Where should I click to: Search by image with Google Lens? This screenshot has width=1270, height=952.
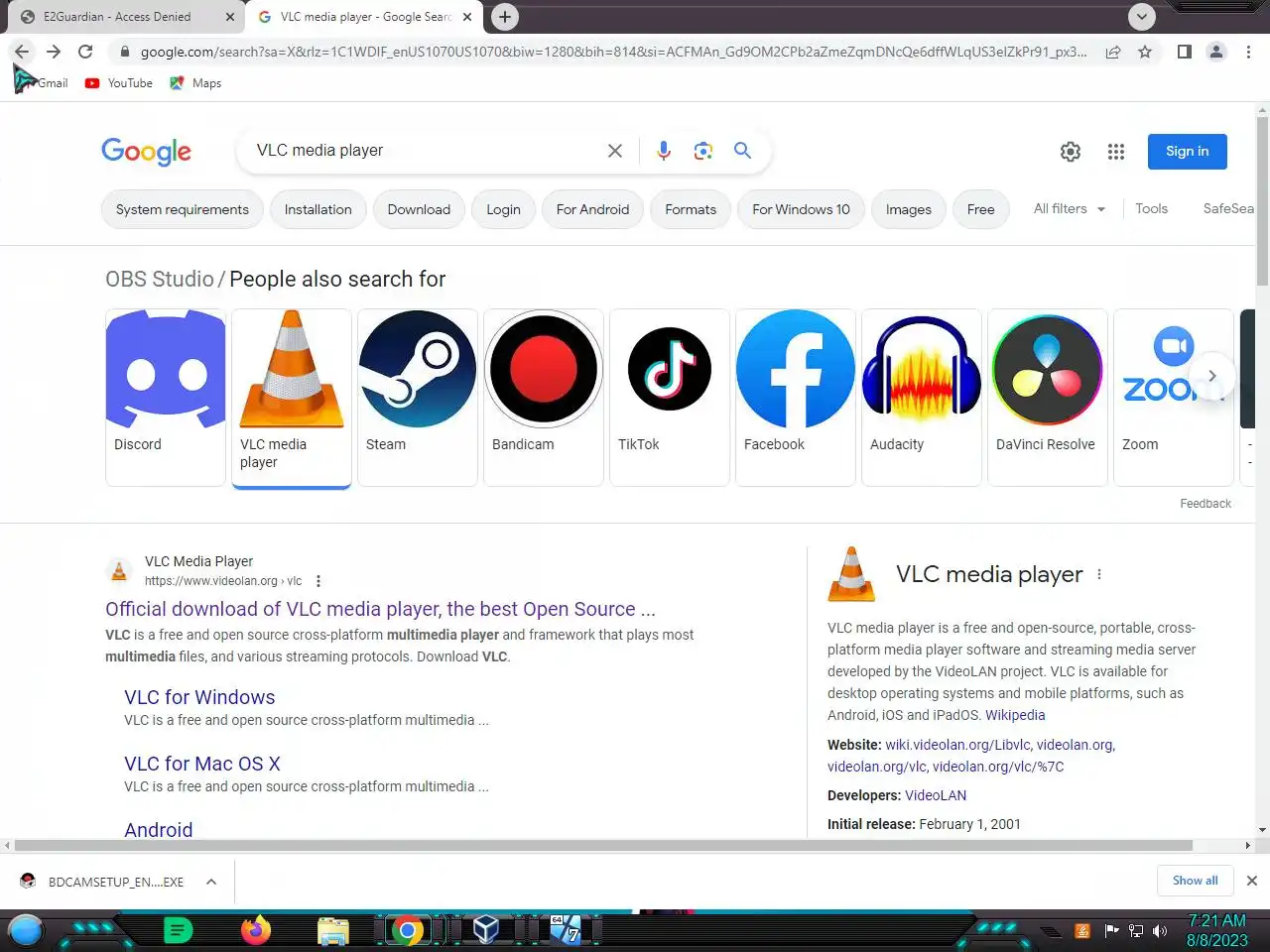coord(703,151)
